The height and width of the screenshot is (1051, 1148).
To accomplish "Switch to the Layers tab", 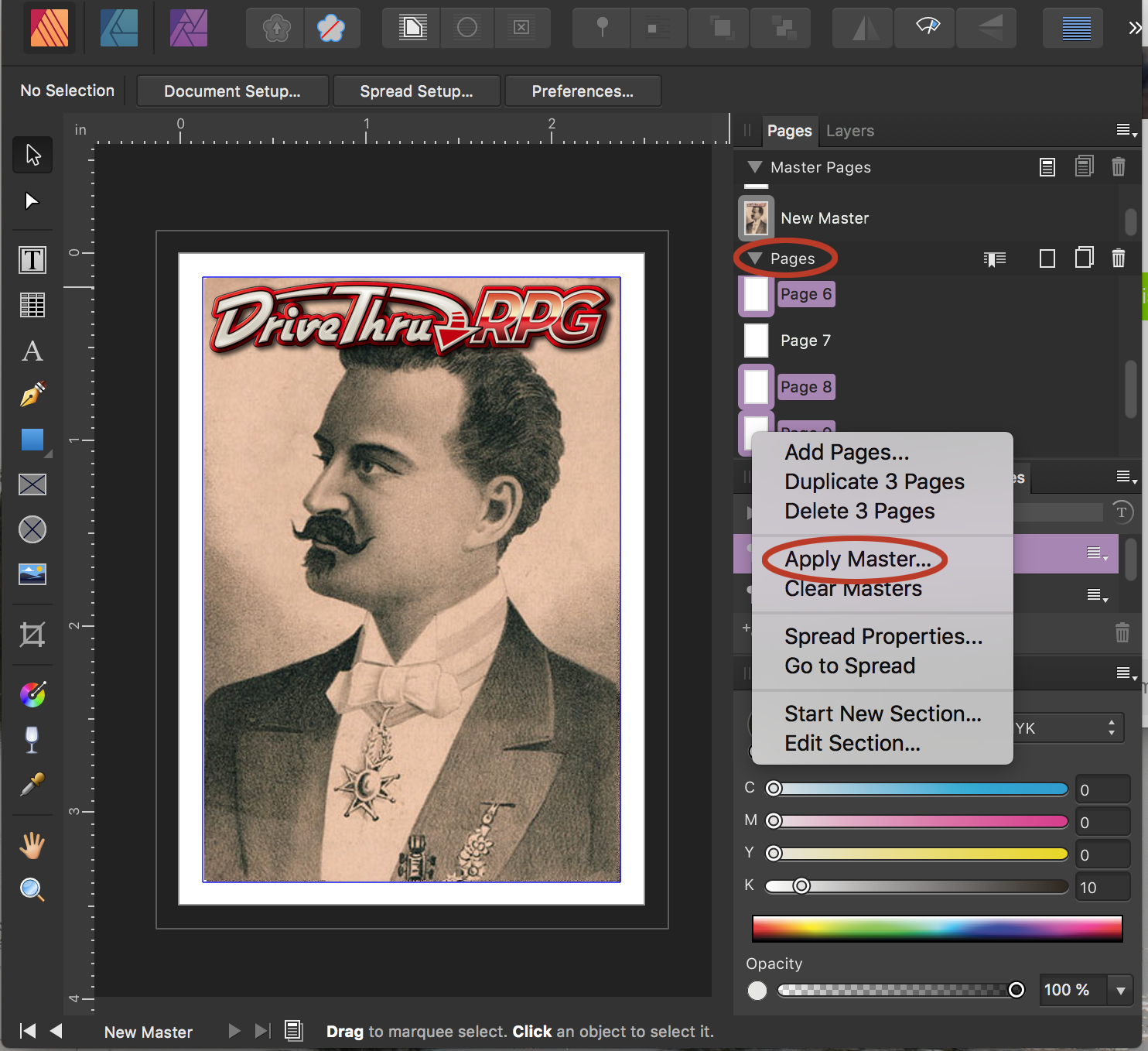I will [x=849, y=131].
